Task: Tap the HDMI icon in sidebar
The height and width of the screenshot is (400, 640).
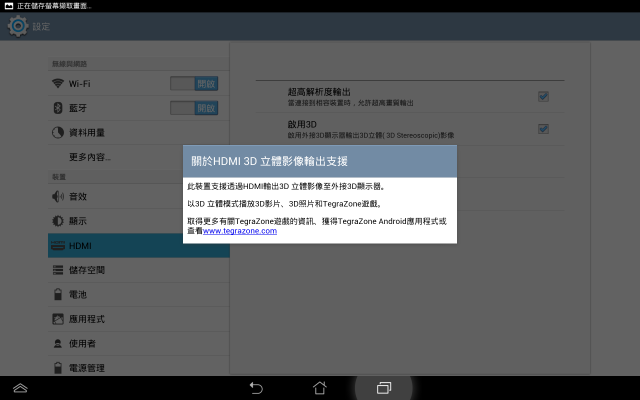Action: (58, 245)
